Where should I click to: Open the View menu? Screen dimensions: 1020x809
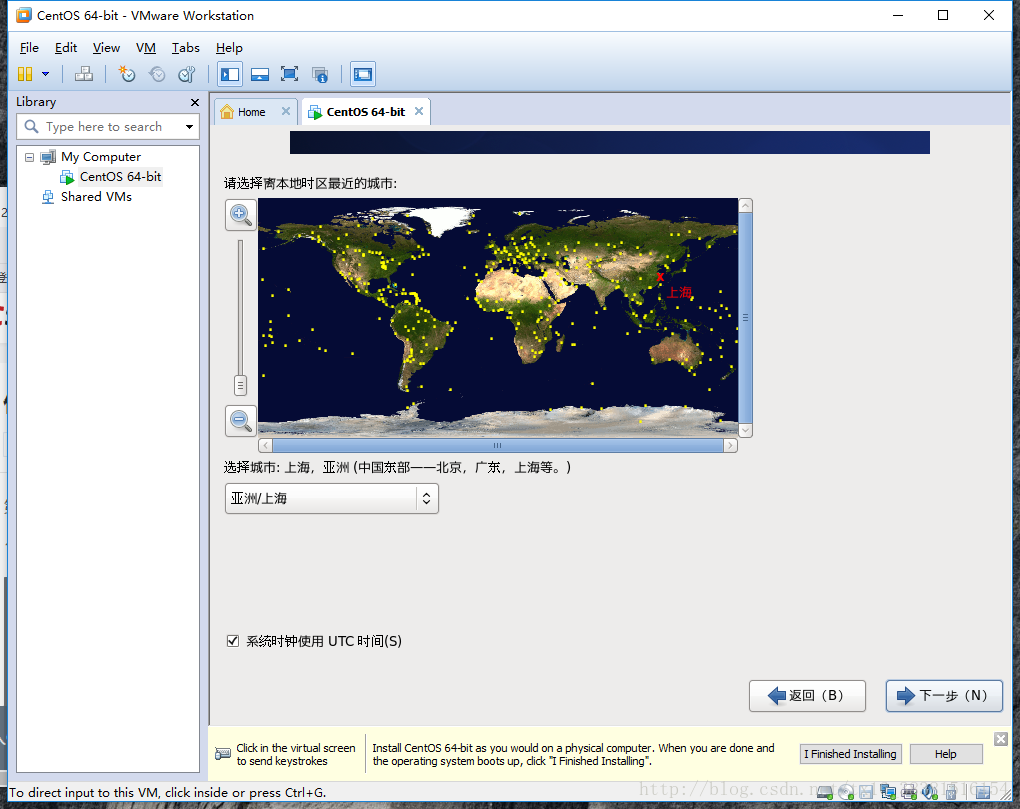click(106, 47)
